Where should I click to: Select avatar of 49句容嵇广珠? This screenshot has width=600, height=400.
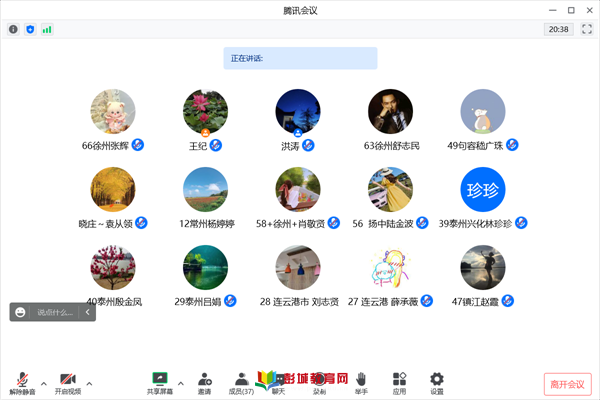483,111
